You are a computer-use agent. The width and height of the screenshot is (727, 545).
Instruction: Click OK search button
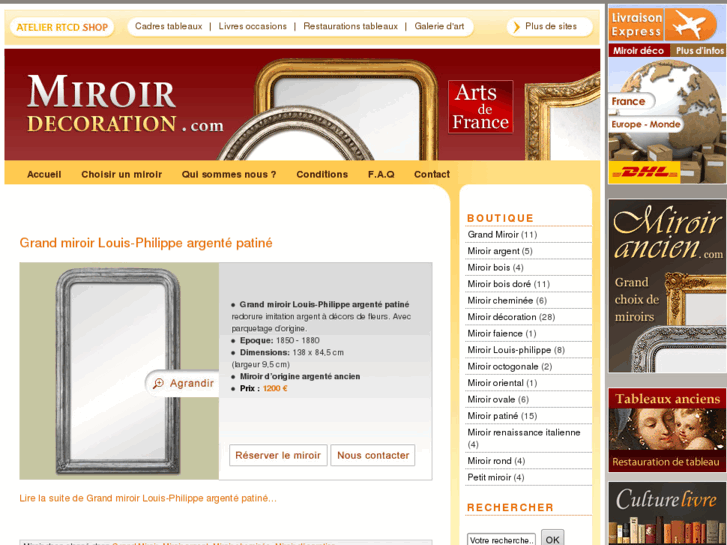pos(552,539)
